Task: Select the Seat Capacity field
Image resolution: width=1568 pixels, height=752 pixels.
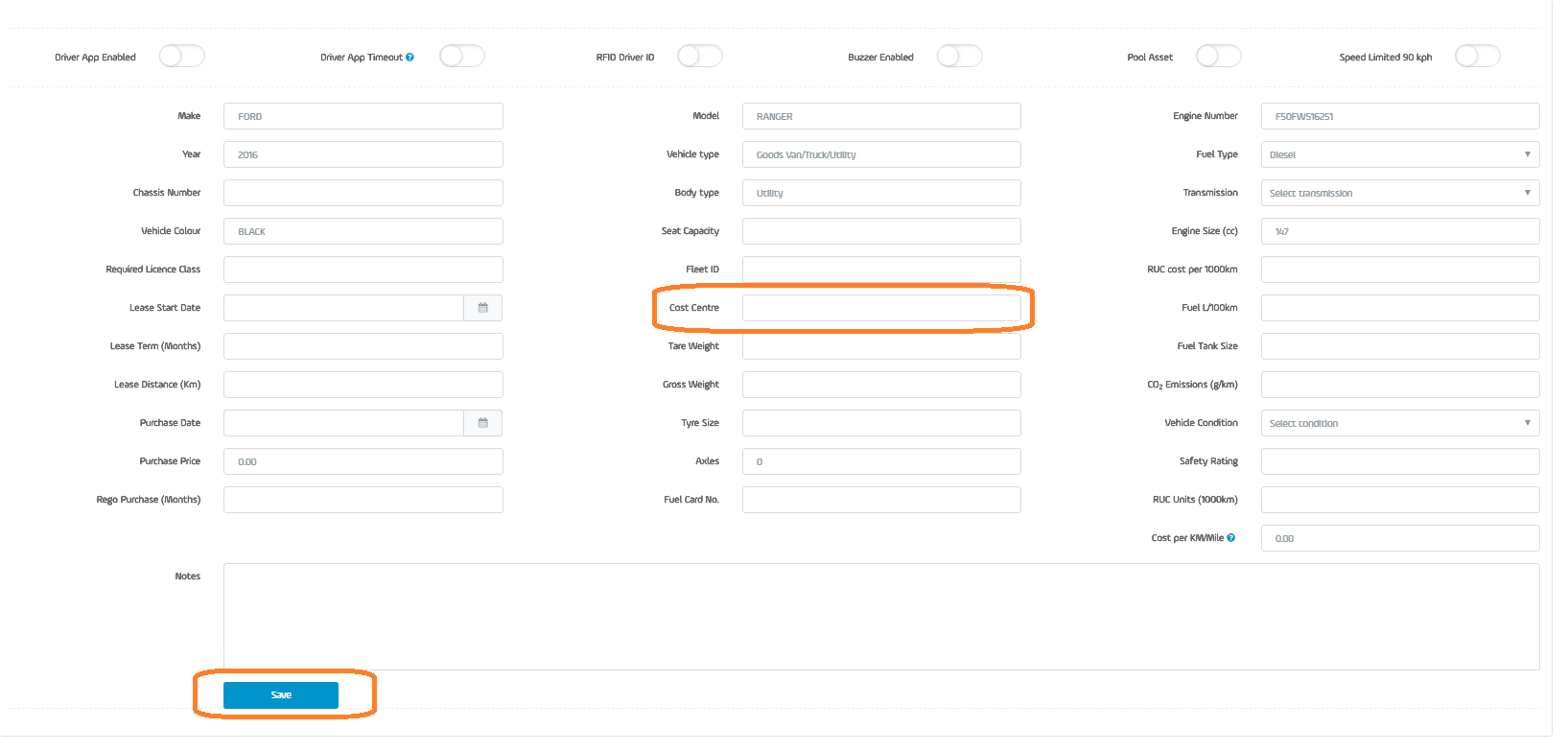Action: (881, 231)
